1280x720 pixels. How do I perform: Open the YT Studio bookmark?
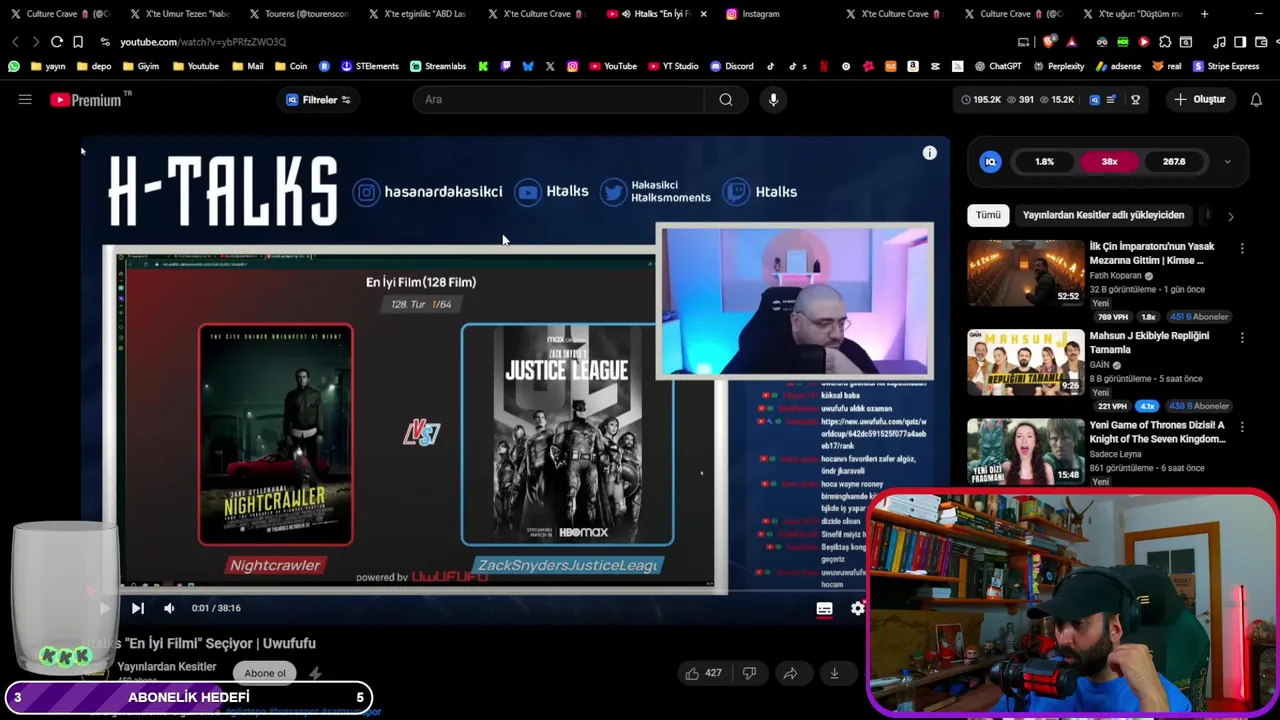click(x=672, y=66)
